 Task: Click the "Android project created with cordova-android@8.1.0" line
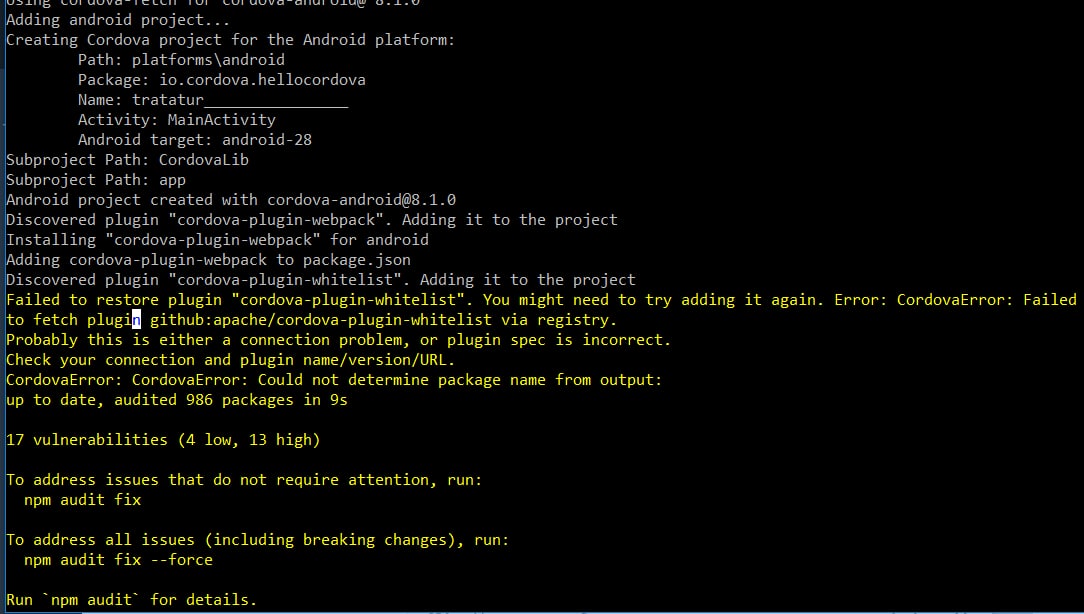point(231,200)
